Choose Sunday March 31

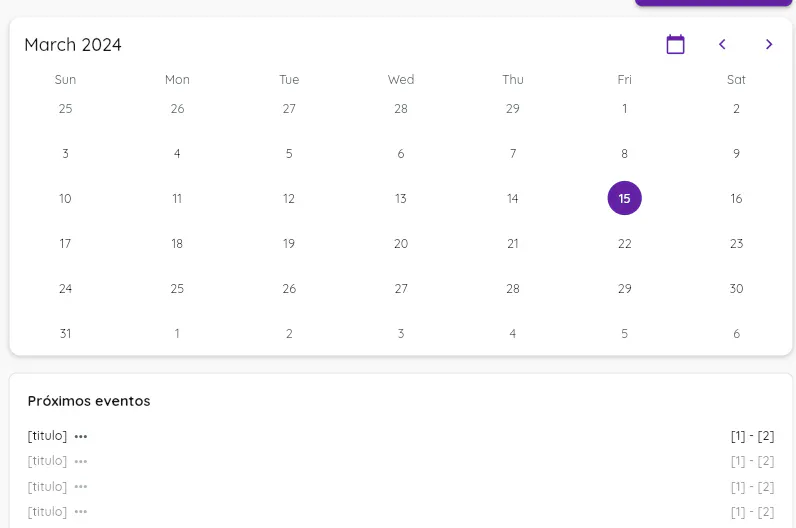tap(65, 333)
